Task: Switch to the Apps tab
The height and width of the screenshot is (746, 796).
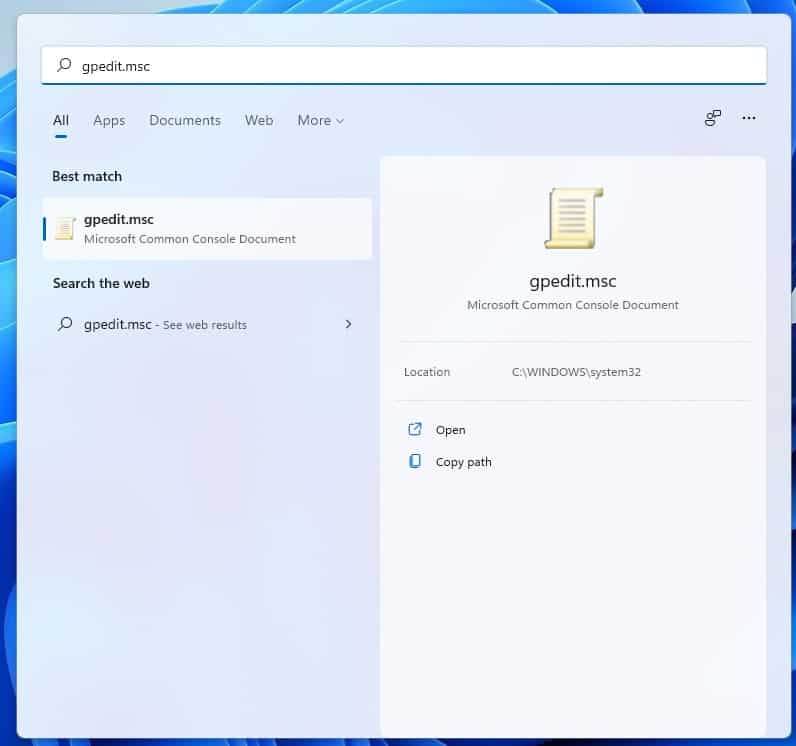Action: [109, 120]
